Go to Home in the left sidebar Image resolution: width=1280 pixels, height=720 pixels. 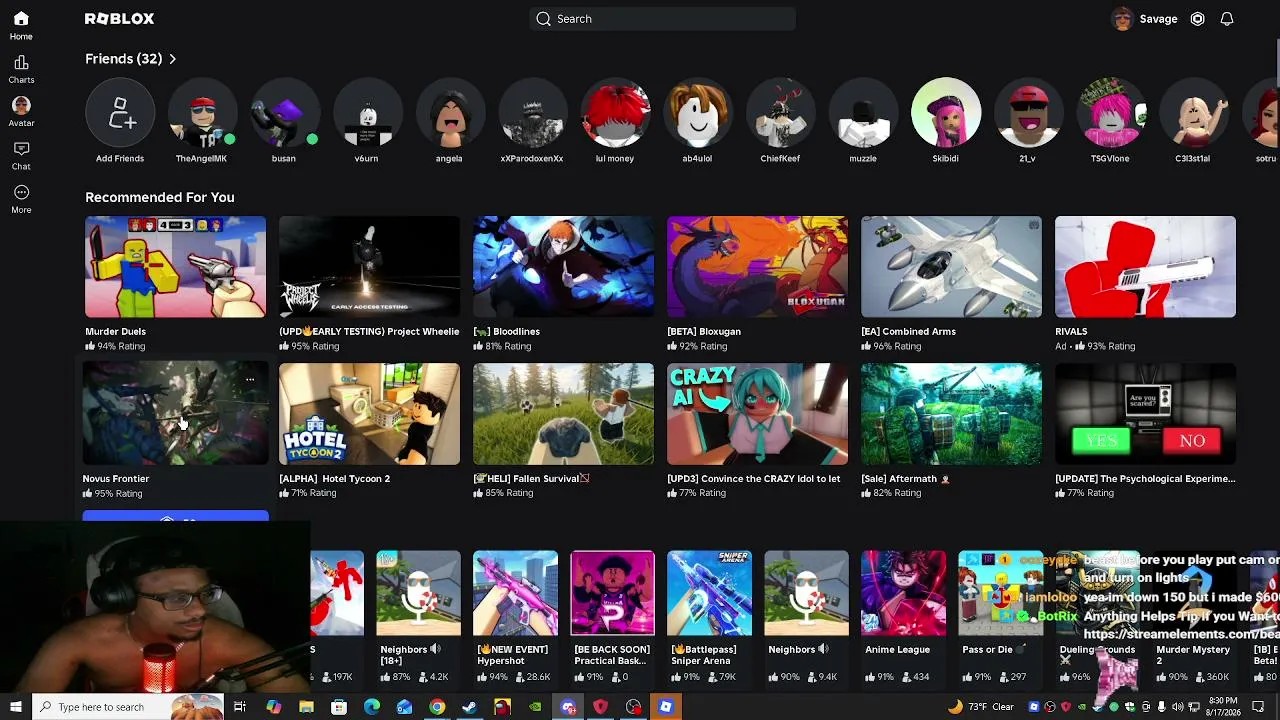coord(21,25)
